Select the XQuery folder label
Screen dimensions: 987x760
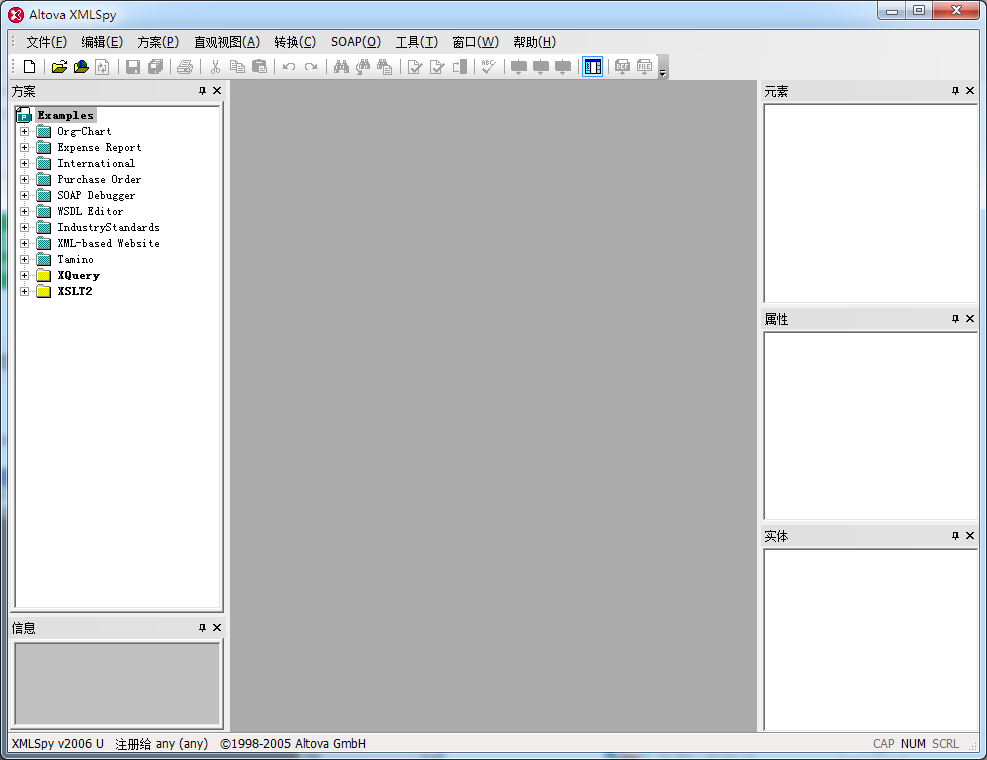click(x=79, y=275)
